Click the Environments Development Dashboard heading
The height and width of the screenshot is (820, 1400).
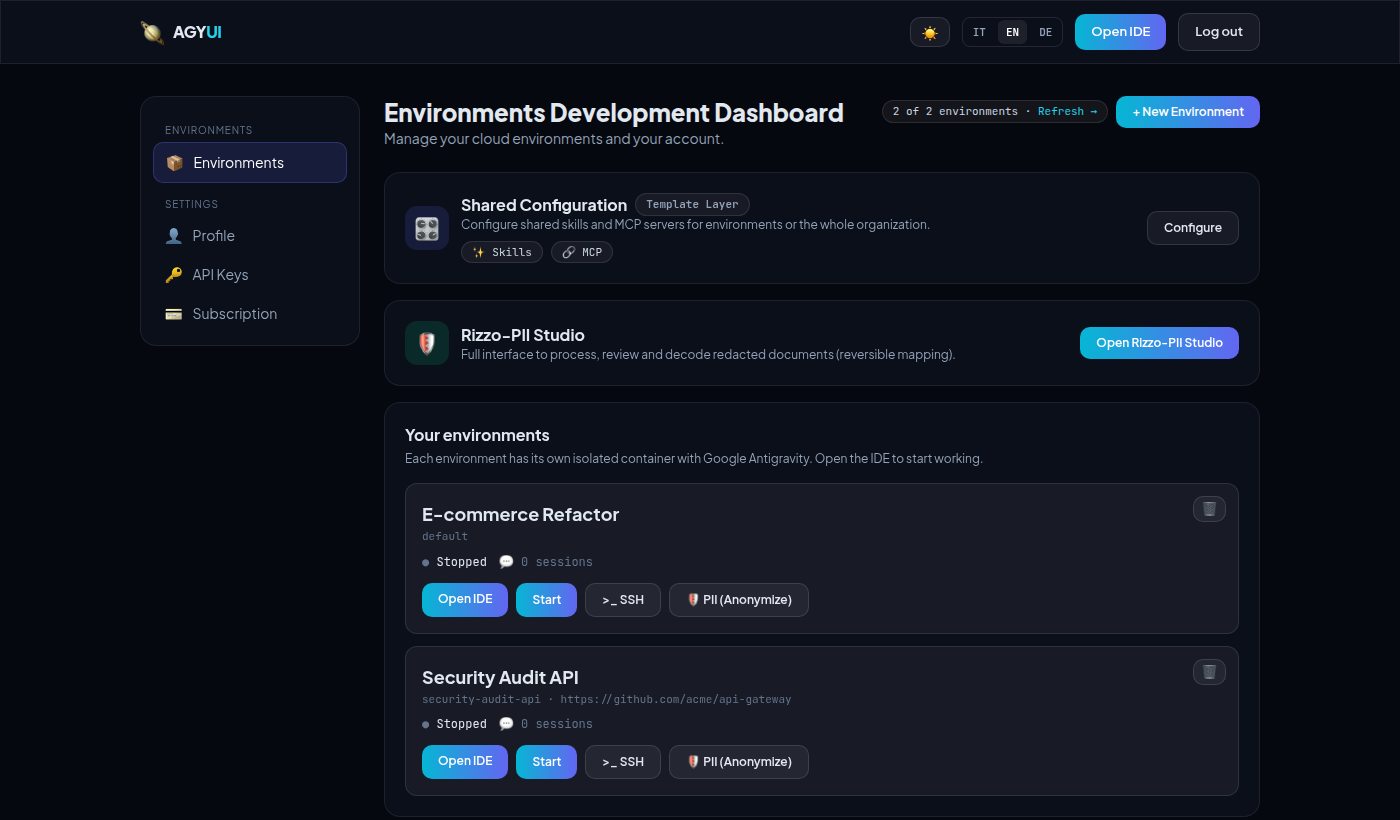pyautogui.click(x=614, y=113)
